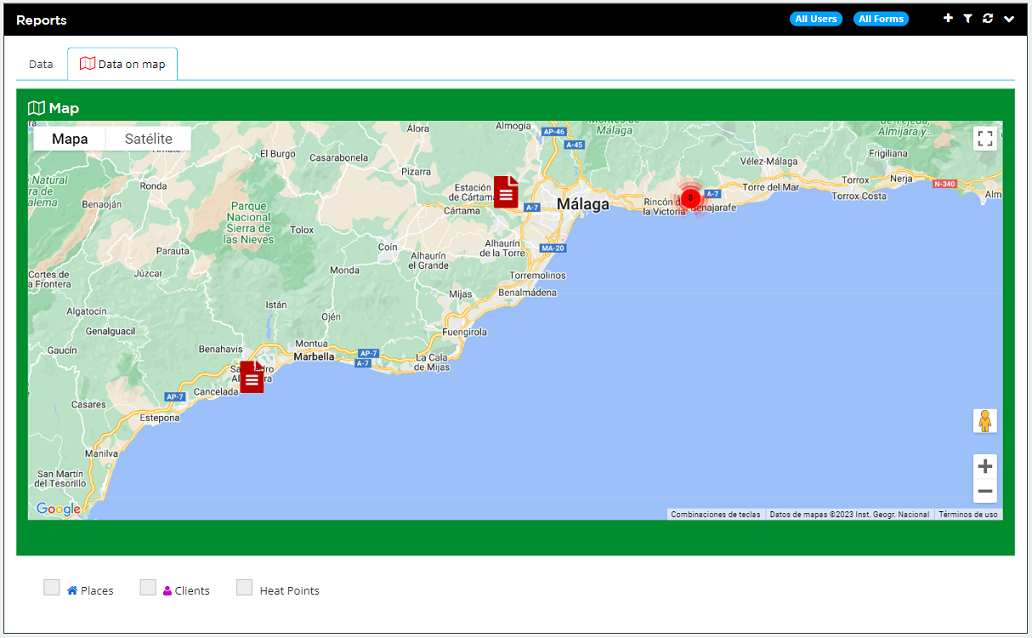The width and height of the screenshot is (1032, 638).
Task: Click the Fuengirola label on map
Action: tap(465, 332)
